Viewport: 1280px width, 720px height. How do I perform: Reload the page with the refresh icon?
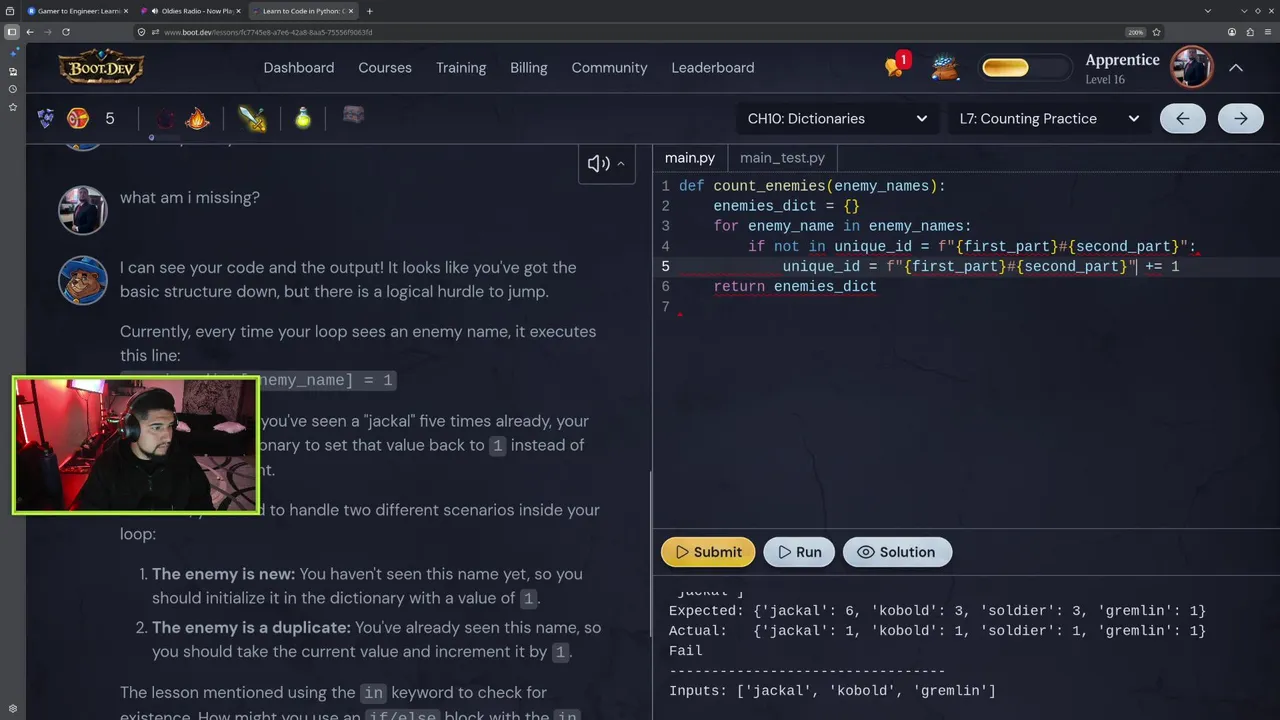(66, 32)
